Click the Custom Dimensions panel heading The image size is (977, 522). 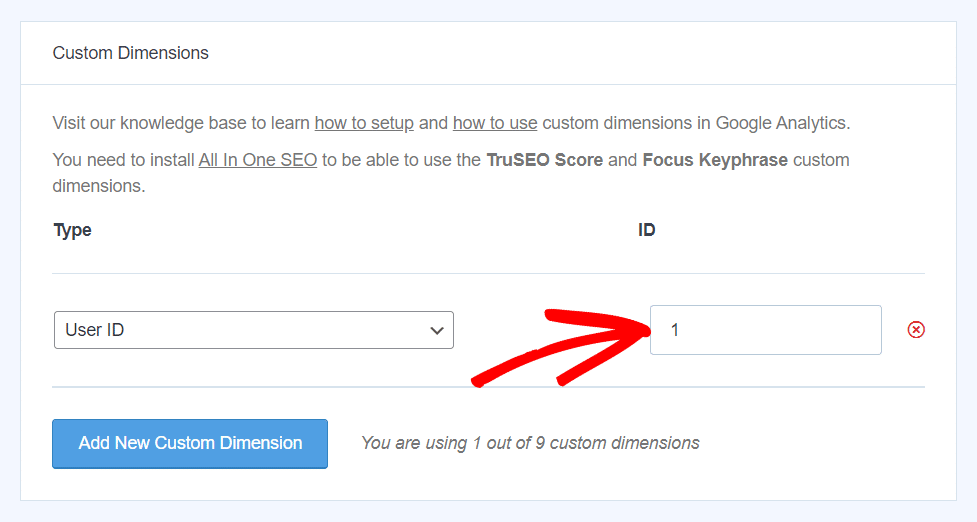tap(130, 53)
